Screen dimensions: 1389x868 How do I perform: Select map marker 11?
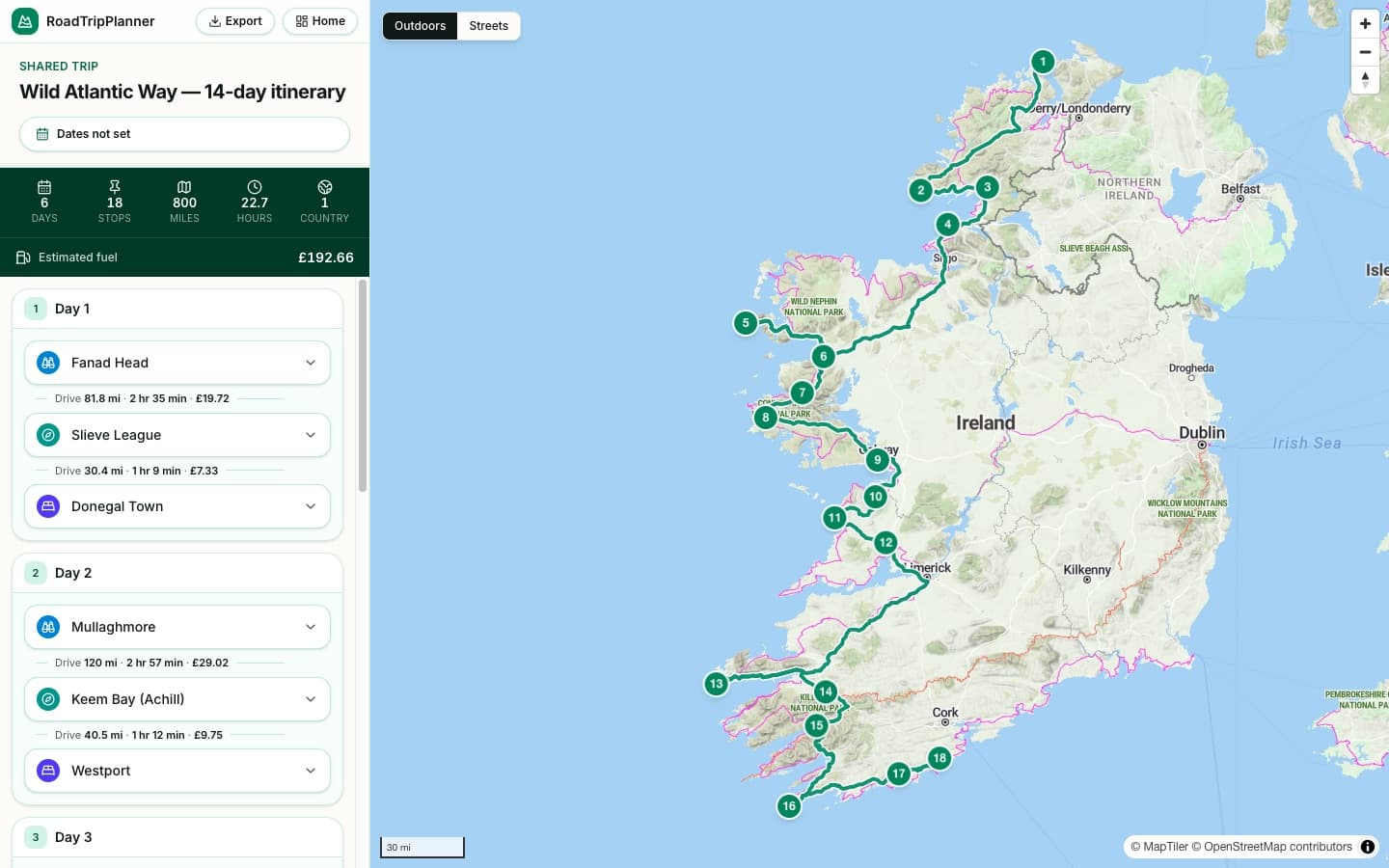tap(834, 518)
